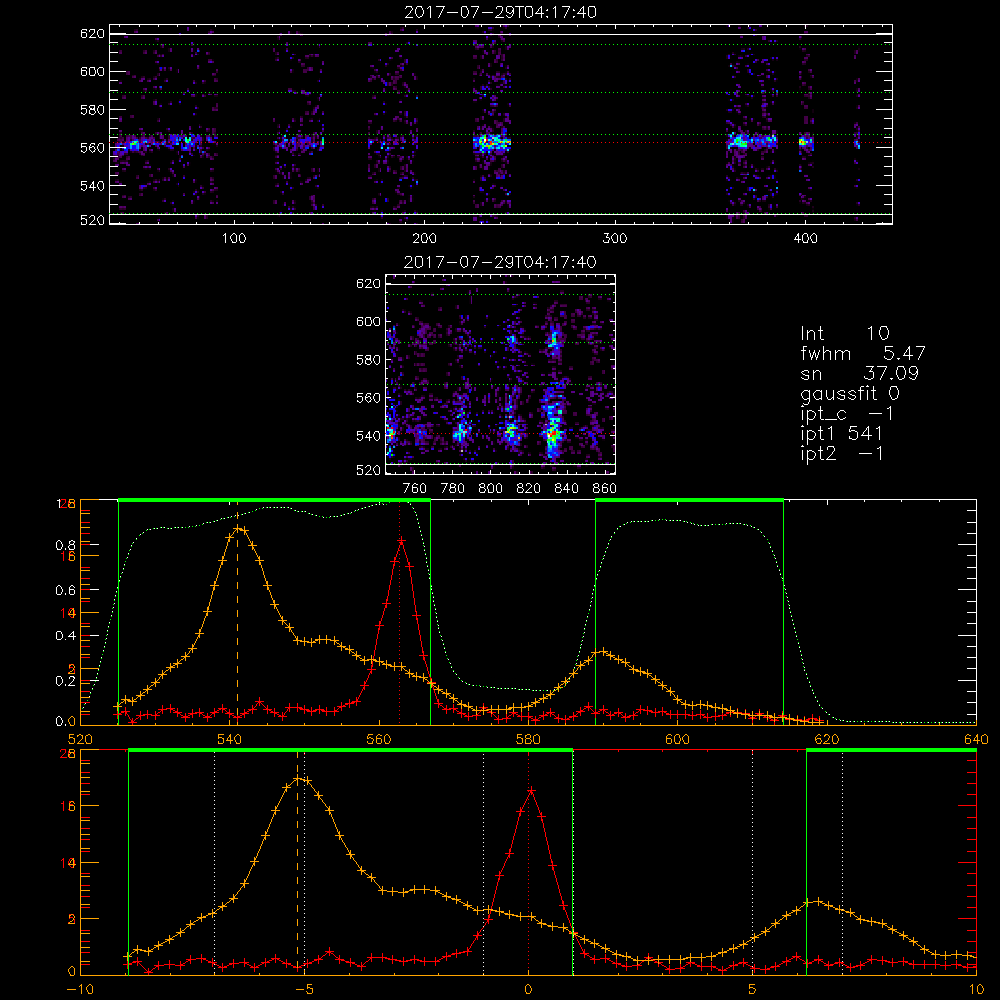Screen dimensions: 1000x1000
Task: Select the 'Int 10' readout line
Action: [x=844, y=333]
